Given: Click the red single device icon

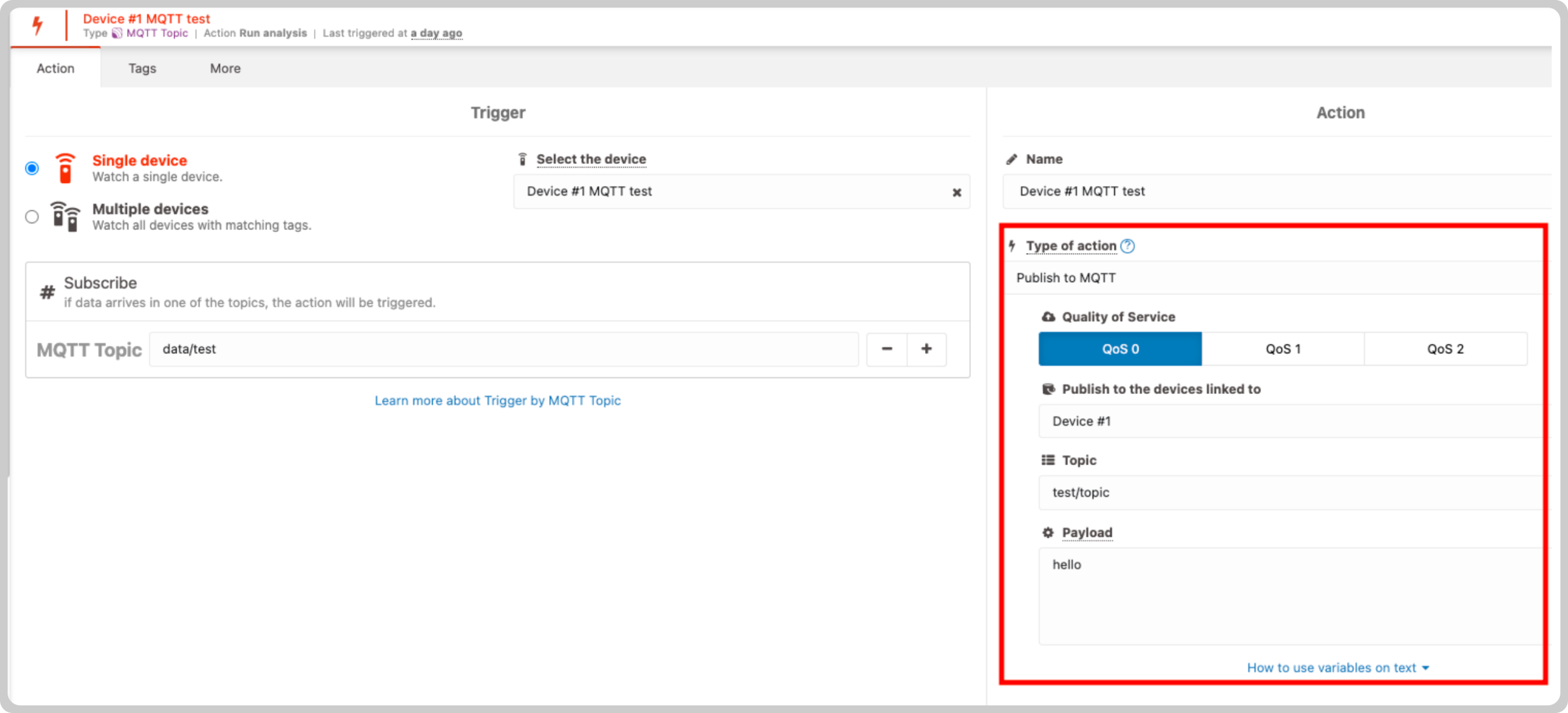Looking at the screenshot, I should pyautogui.click(x=65, y=168).
